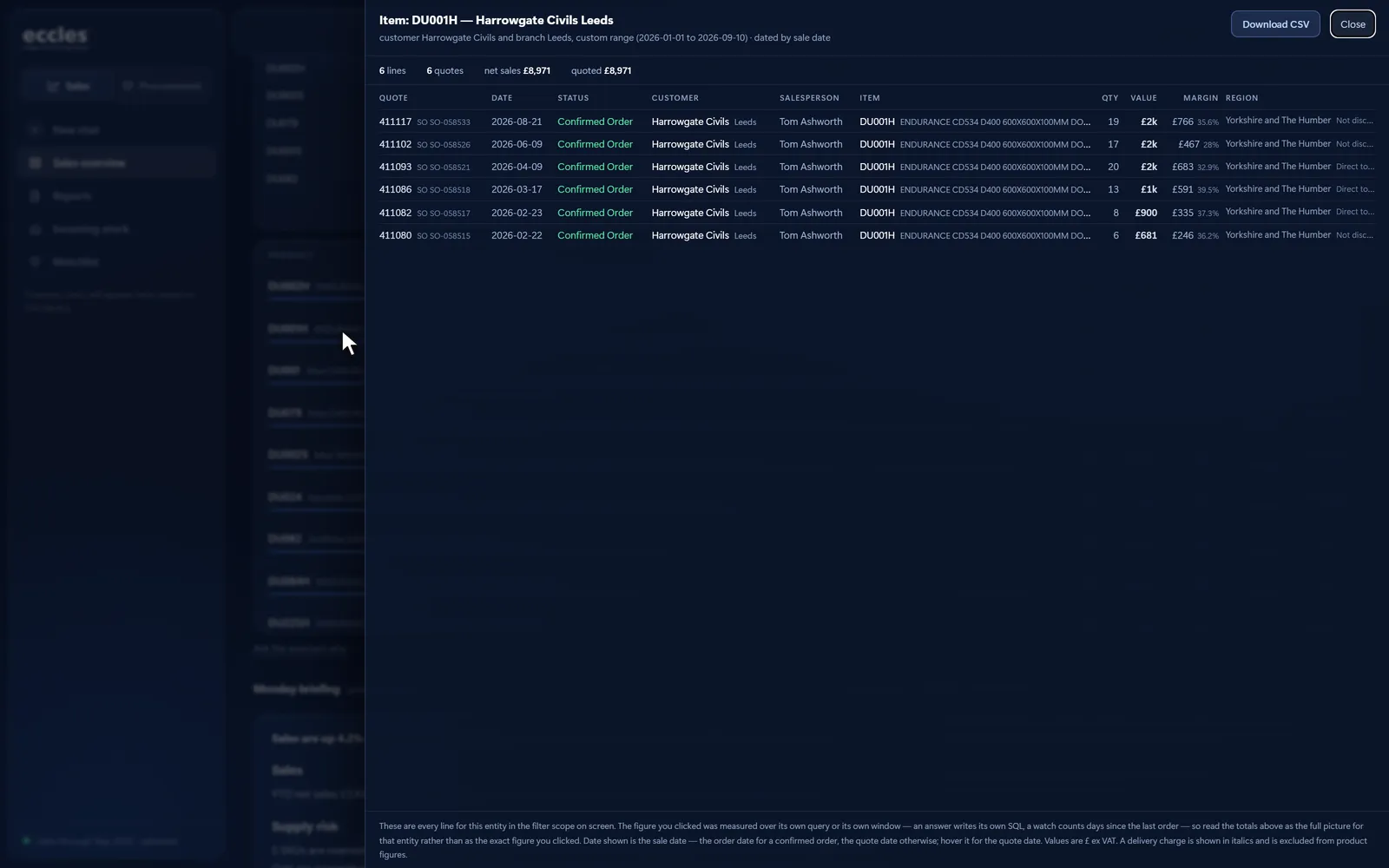Screen dimensions: 1389x868
Task: Click sales order SO-058515
Action: 444,236
